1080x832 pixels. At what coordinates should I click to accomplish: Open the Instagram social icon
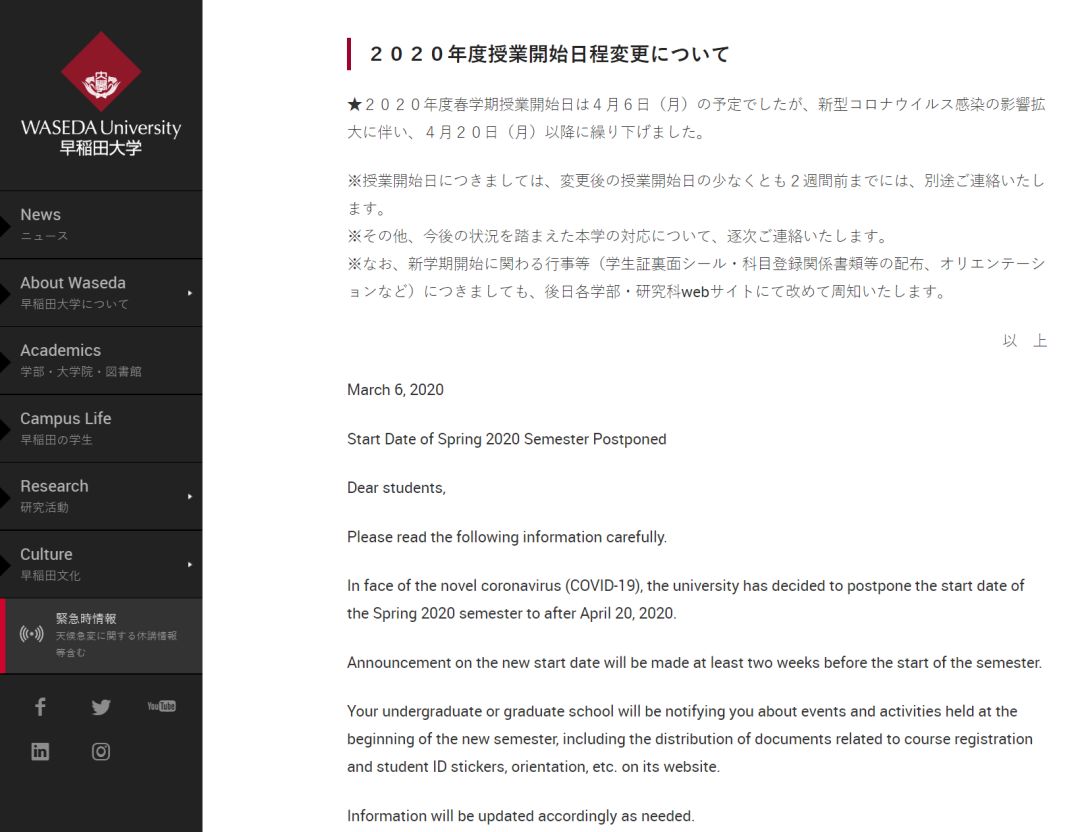[x=101, y=751]
